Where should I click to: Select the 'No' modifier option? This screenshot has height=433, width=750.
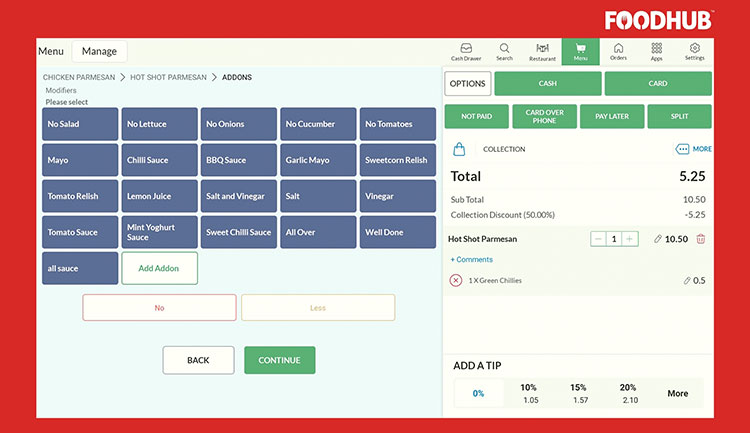159,308
